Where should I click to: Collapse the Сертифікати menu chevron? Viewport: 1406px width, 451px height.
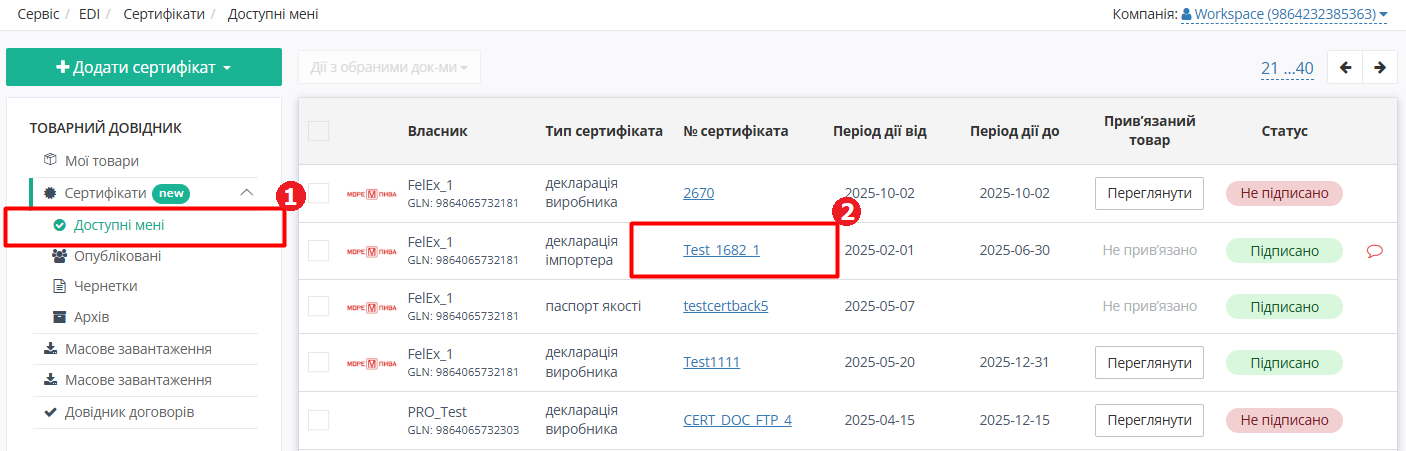[247, 193]
